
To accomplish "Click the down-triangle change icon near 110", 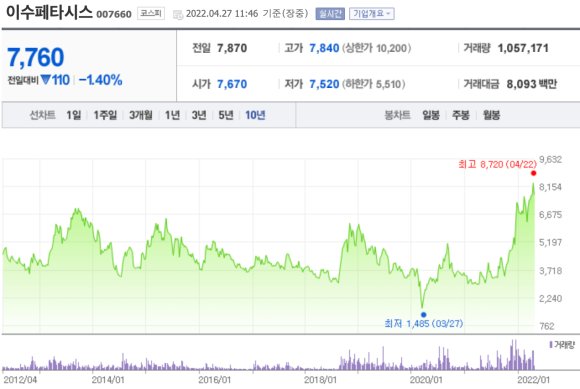I will pyautogui.click(x=45, y=80).
